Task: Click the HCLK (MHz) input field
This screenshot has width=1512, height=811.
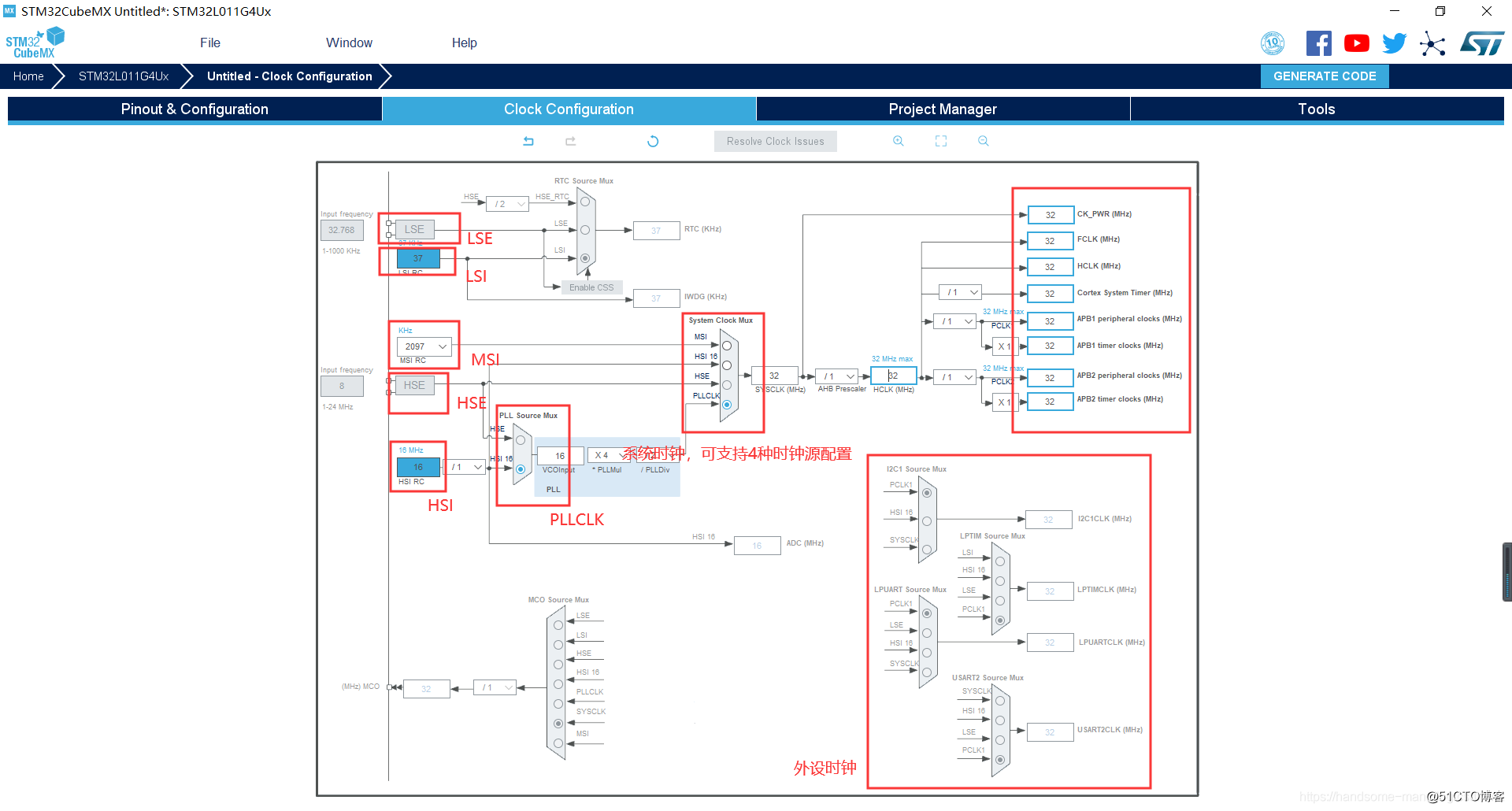Action: point(893,376)
